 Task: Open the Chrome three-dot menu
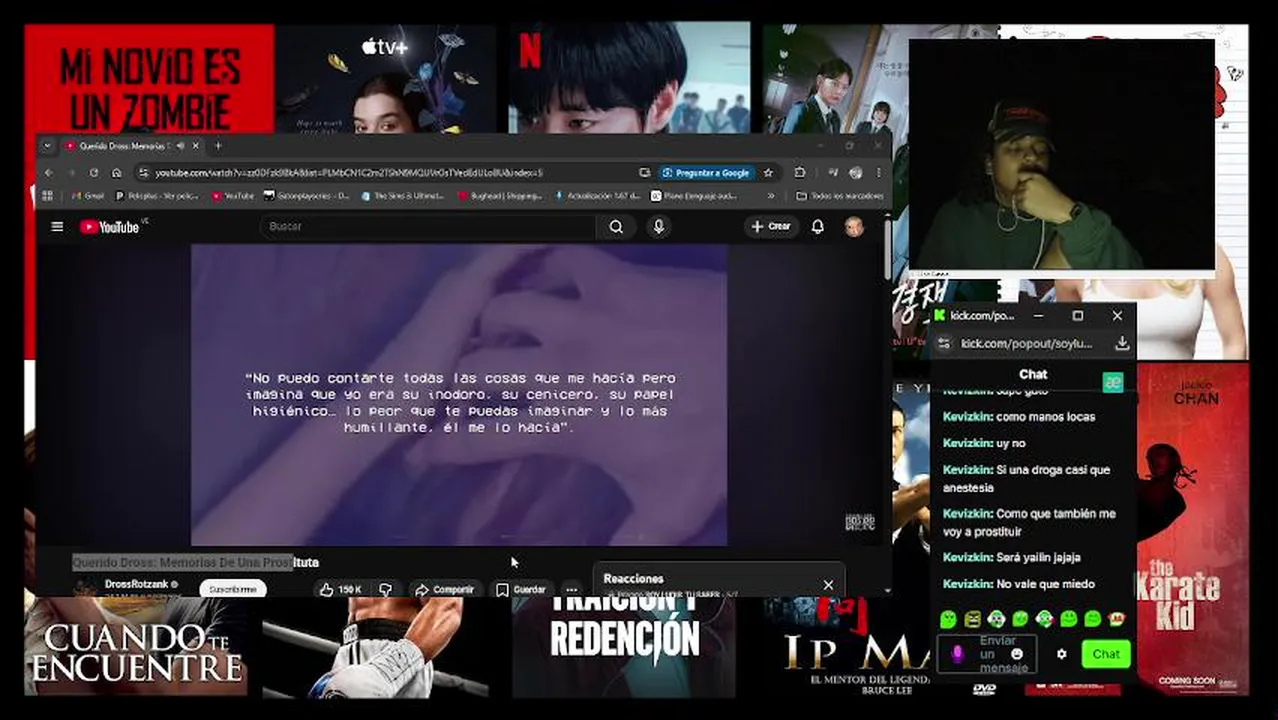[877, 173]
